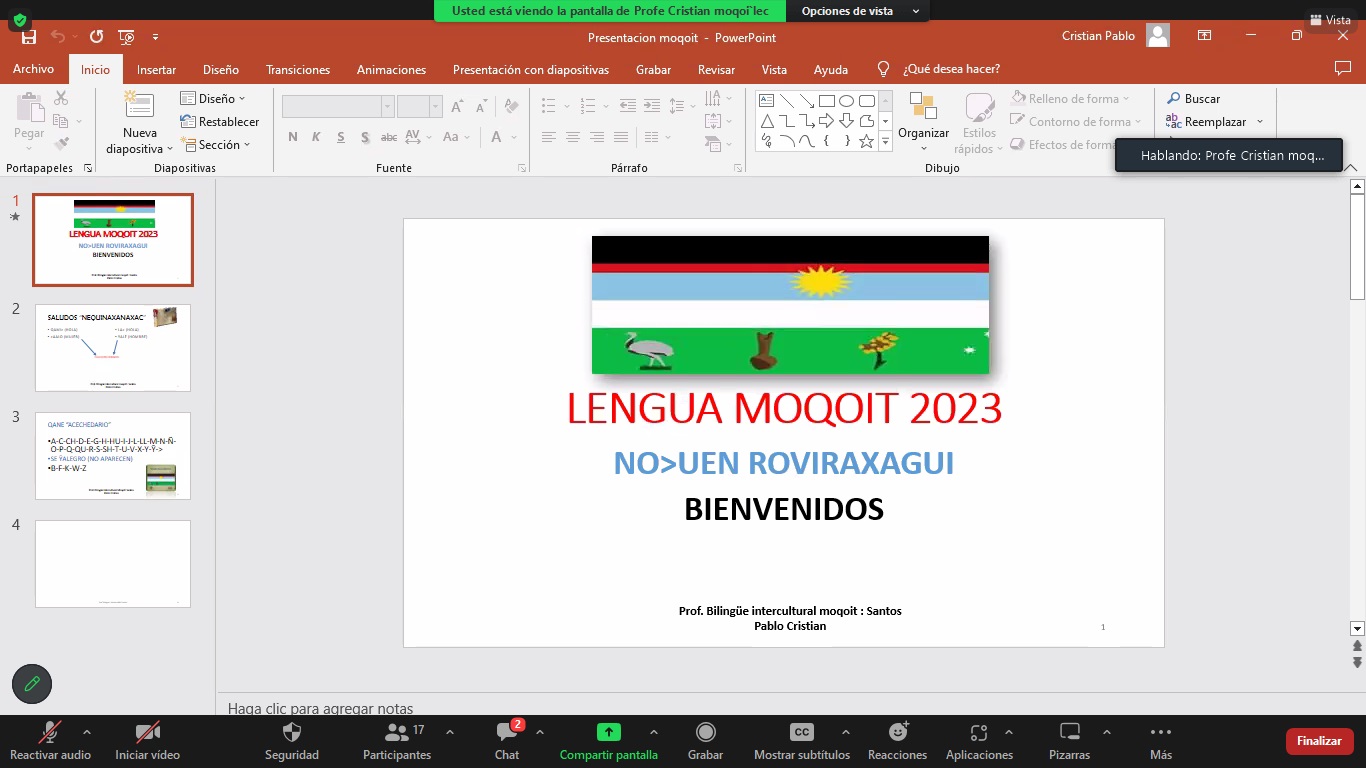The width and height of the screenshot is (1366, 768).
Task: Click the Grabar record icon in Zoom
Action: tap(705, 733)
